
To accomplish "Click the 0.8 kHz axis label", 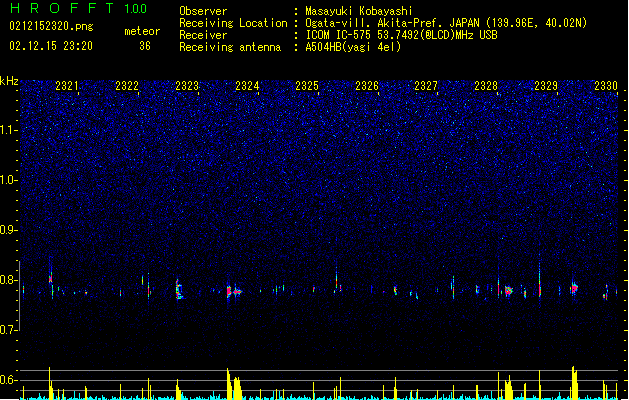I will tap(9, 280).
